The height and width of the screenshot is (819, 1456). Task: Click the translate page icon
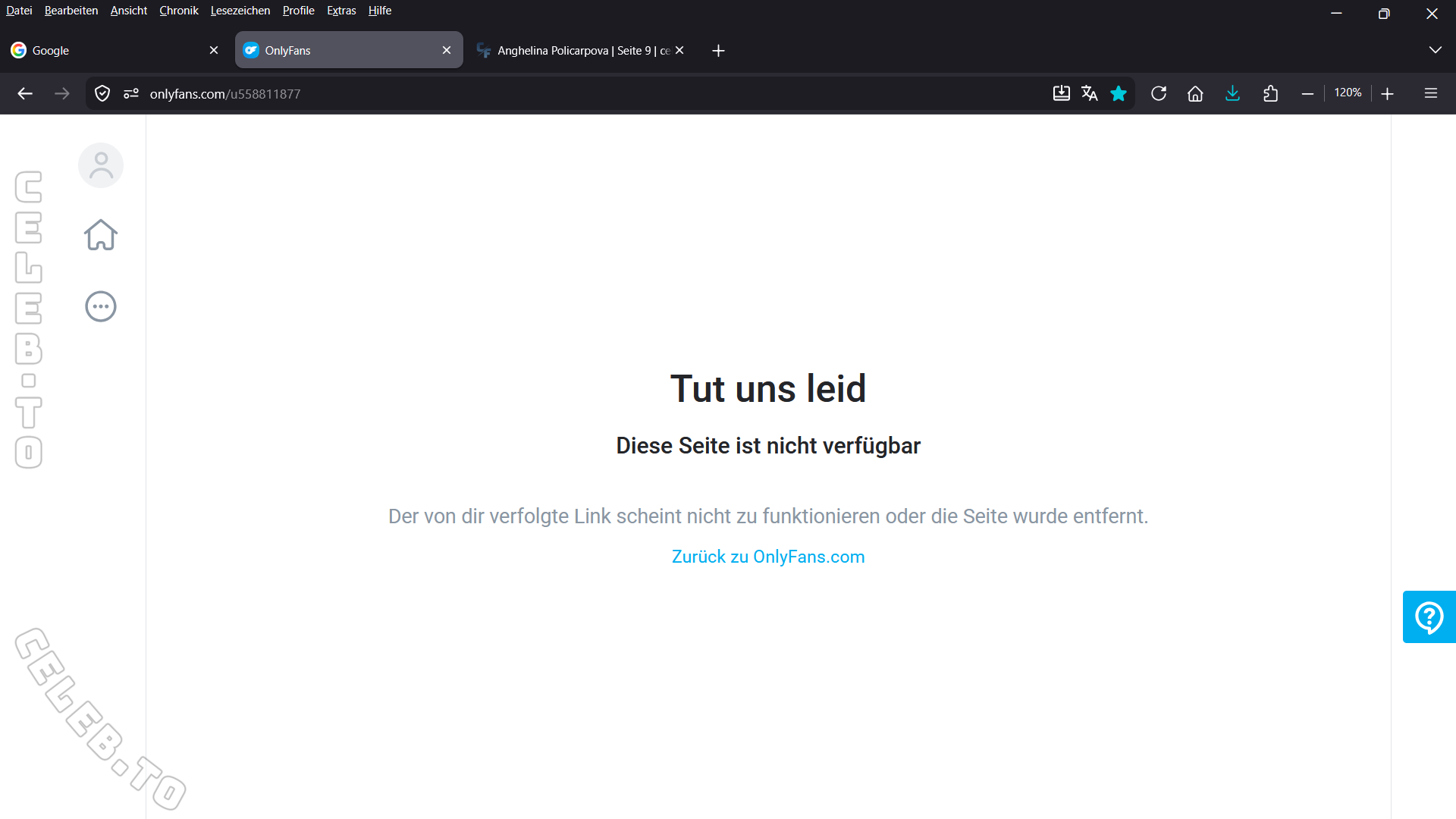coord(1090,93)
